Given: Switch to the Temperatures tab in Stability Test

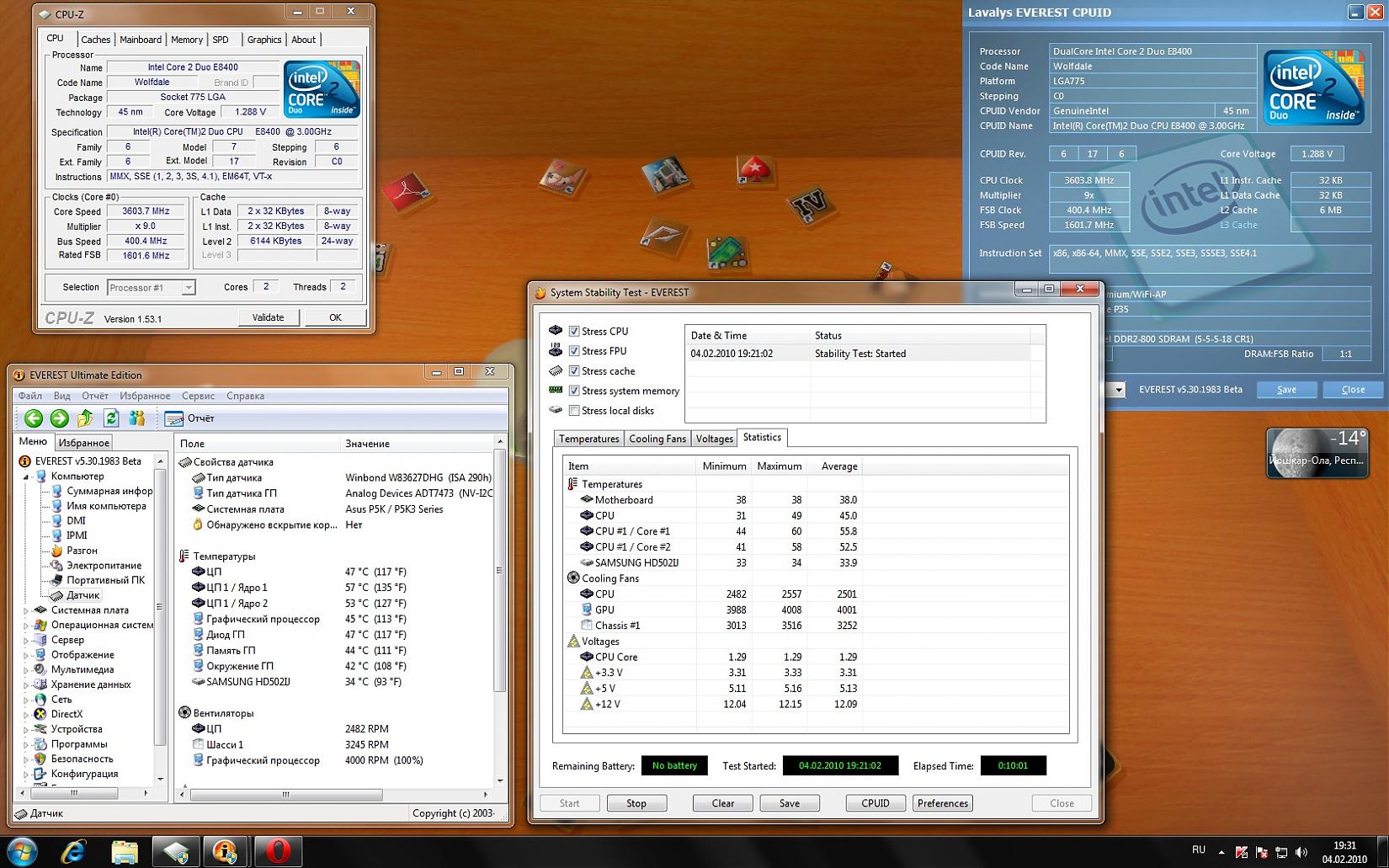Looking at the screenshot, I should coord(588,439).
